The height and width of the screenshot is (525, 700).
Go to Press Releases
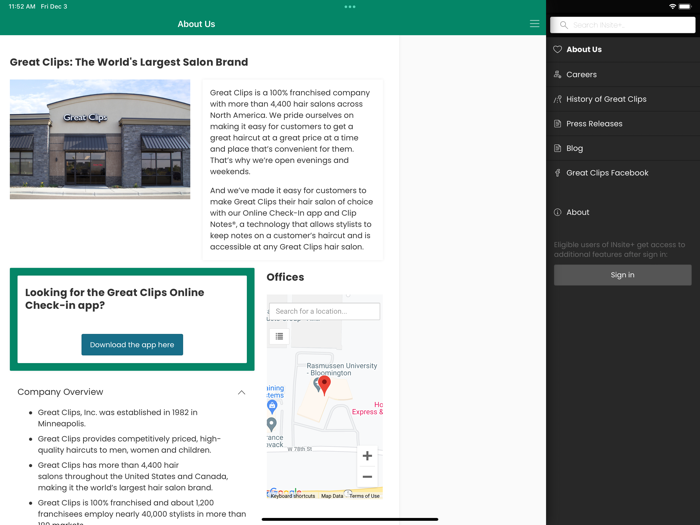tap(623, 124)
